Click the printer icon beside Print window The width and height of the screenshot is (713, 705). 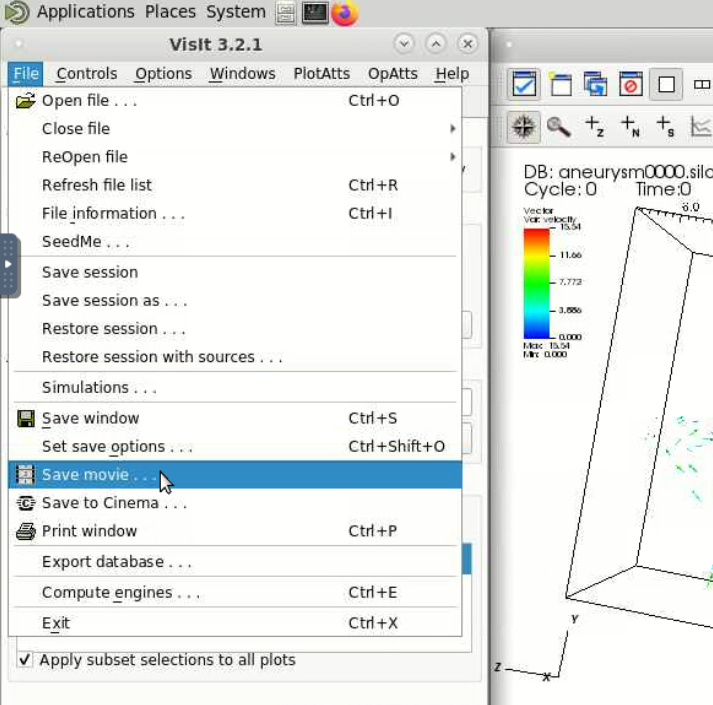(x=25, y=531)
